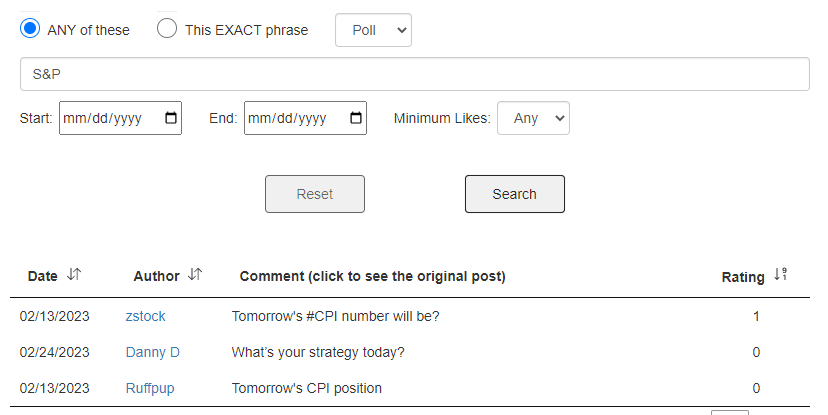The height and width of the screenshot is (415, 828).
Task: Open End date calendar picker icon
Action: [356, 118]
